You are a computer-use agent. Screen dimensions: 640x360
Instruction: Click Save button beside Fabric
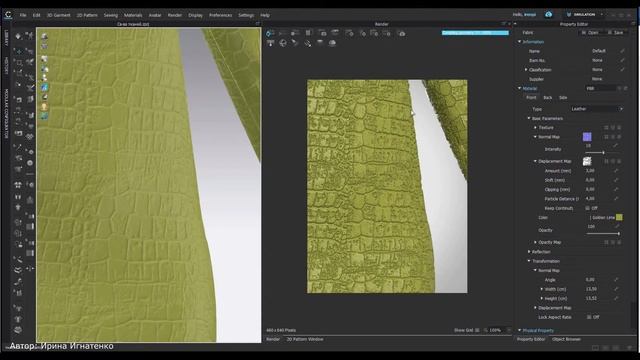[x=616, y=33]
